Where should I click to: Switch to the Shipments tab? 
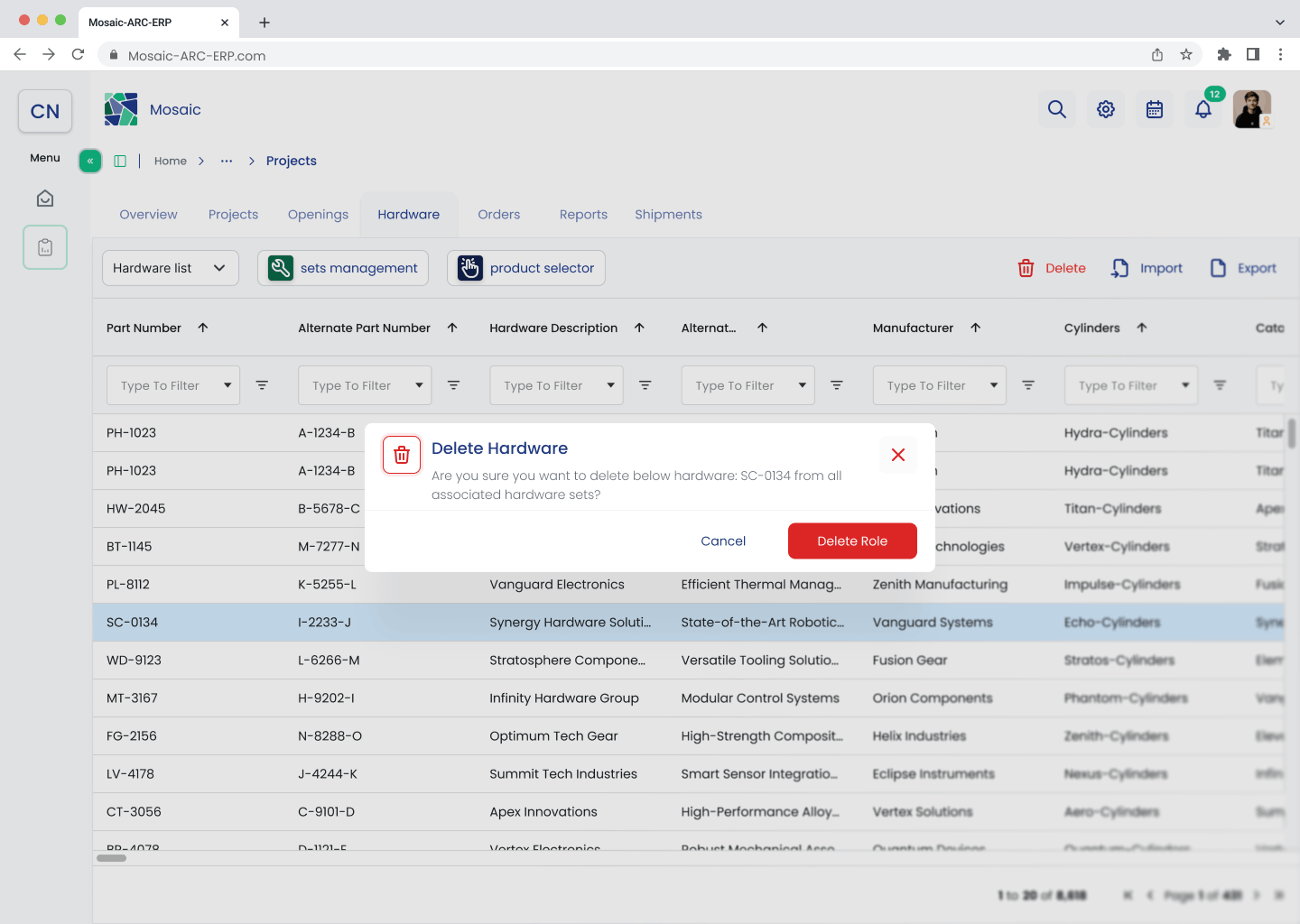tap(668, 215)
